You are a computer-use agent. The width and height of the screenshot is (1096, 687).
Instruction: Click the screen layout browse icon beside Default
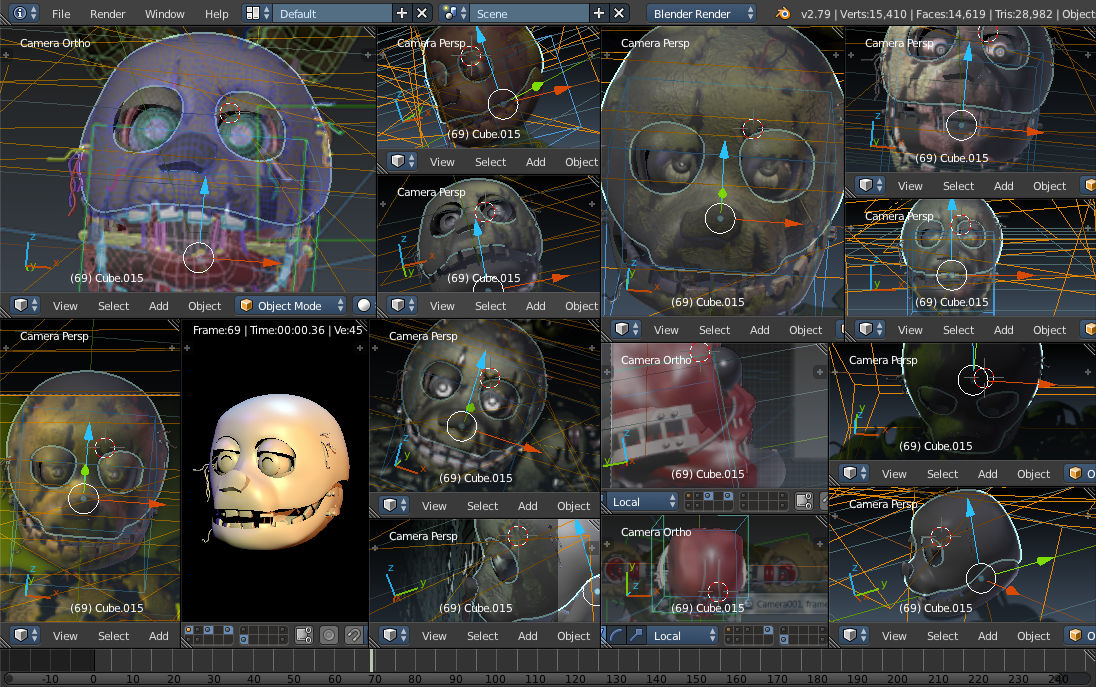(257, 13)
